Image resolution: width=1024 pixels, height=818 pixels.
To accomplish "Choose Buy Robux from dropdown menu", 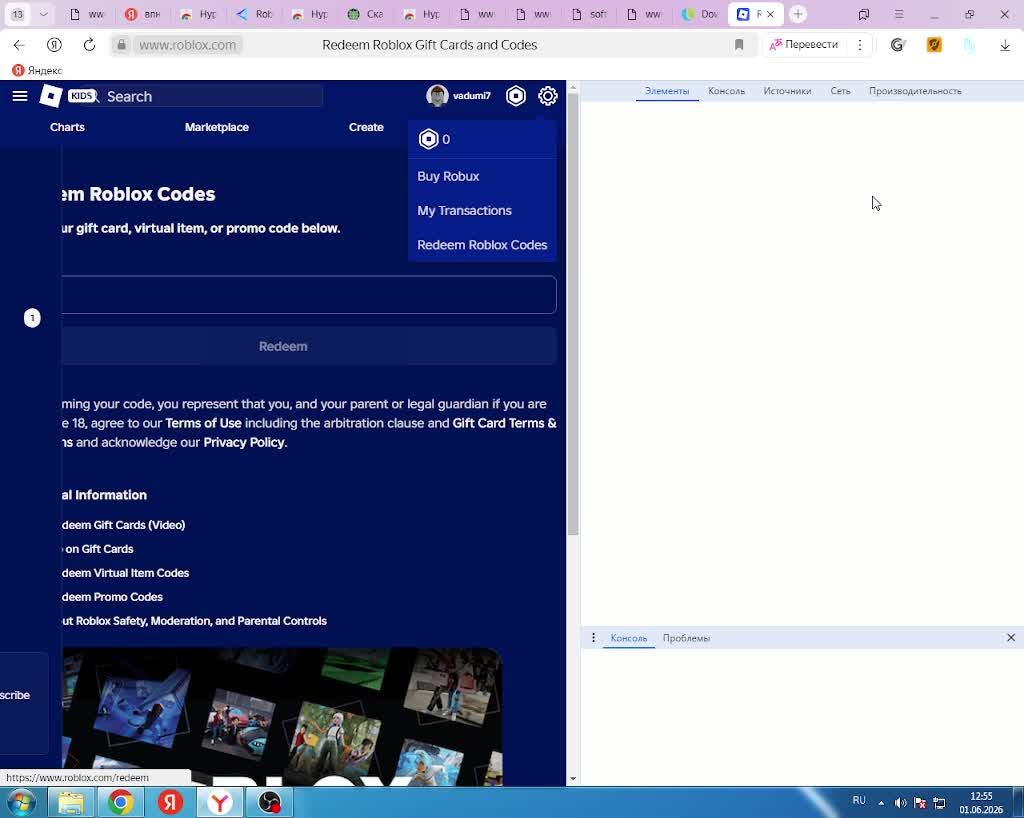I will (448, 176).
